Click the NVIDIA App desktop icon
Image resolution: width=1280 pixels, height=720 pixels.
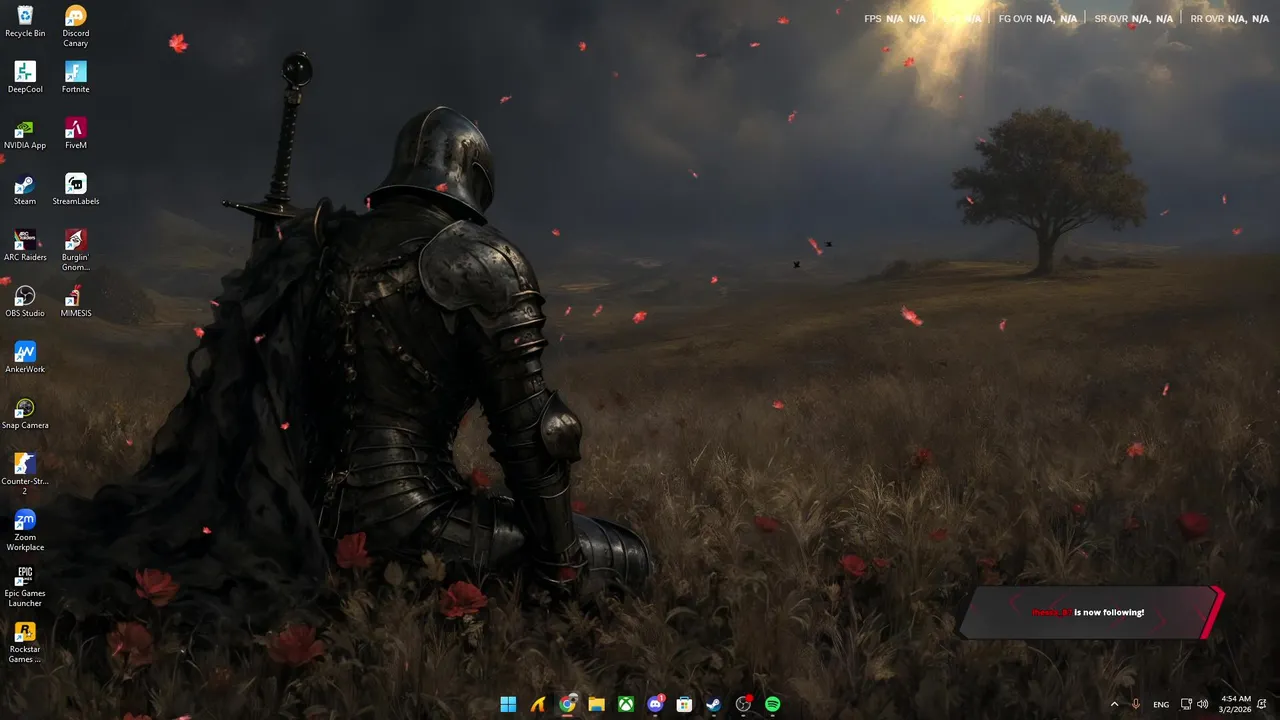(25, 133)
